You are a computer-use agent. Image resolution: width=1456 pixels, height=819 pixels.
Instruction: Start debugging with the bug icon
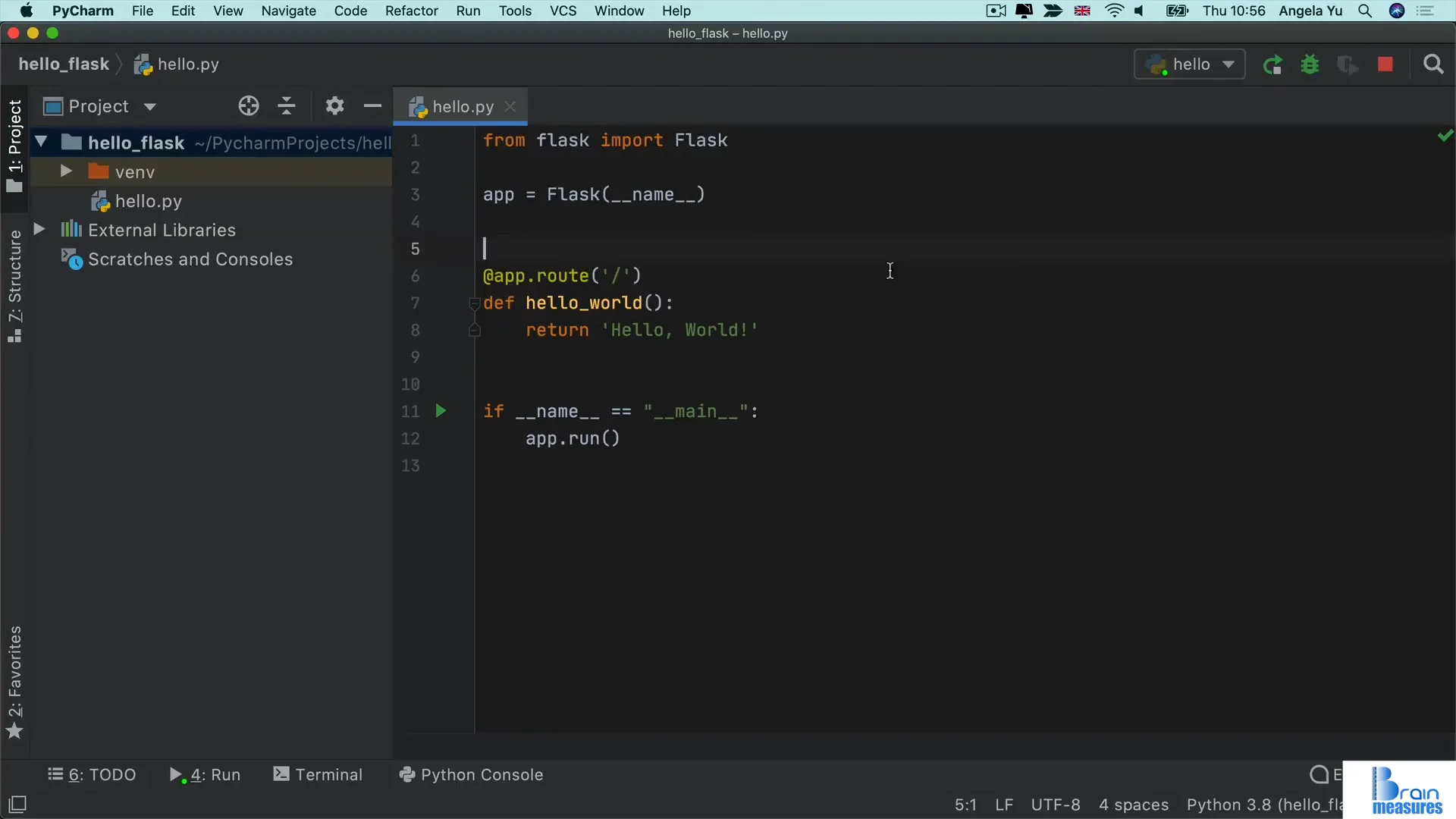coord(1310,64)
